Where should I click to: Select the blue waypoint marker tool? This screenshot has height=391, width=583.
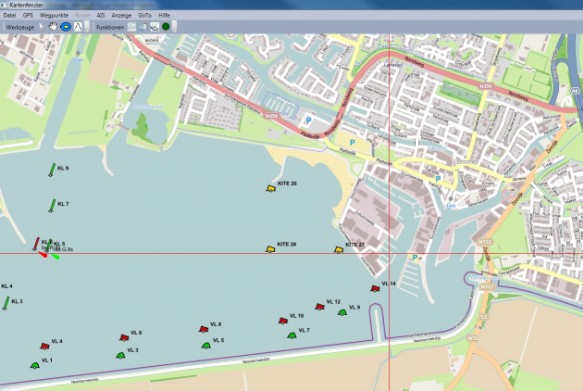[66, 26]
